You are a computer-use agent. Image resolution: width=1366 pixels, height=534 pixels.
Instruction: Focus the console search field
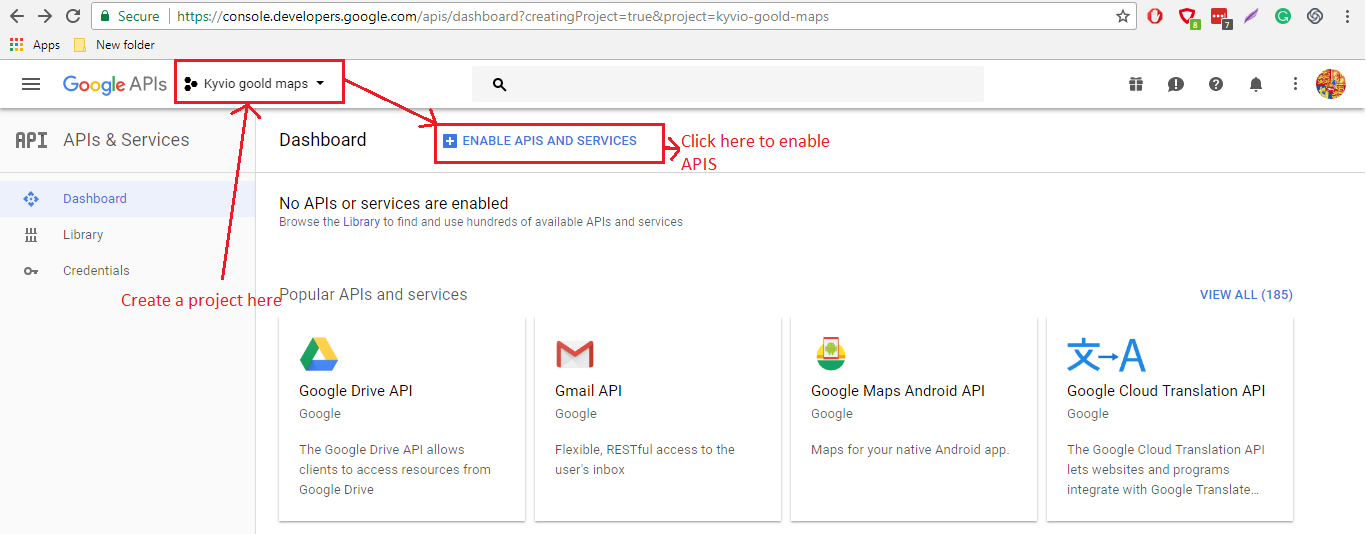click(x=728, y=85)
